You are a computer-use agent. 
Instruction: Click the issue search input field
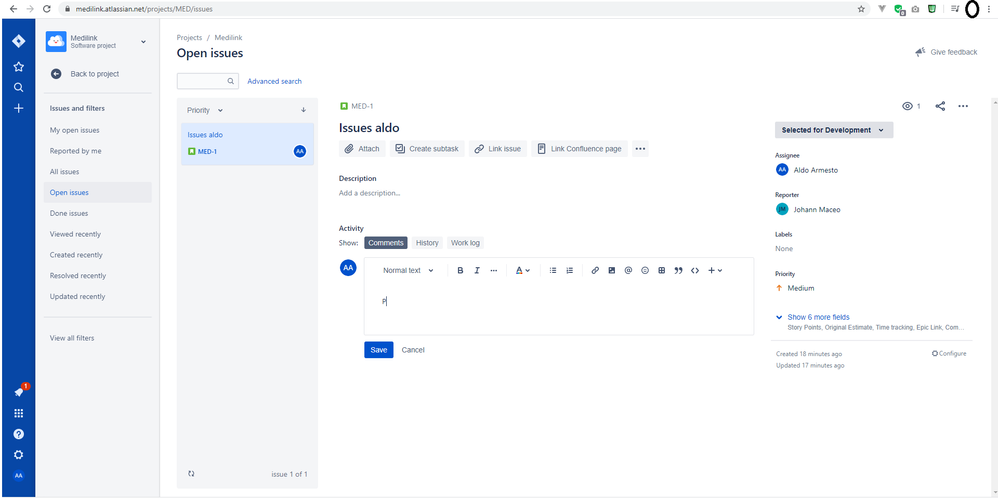coord(207,82)
